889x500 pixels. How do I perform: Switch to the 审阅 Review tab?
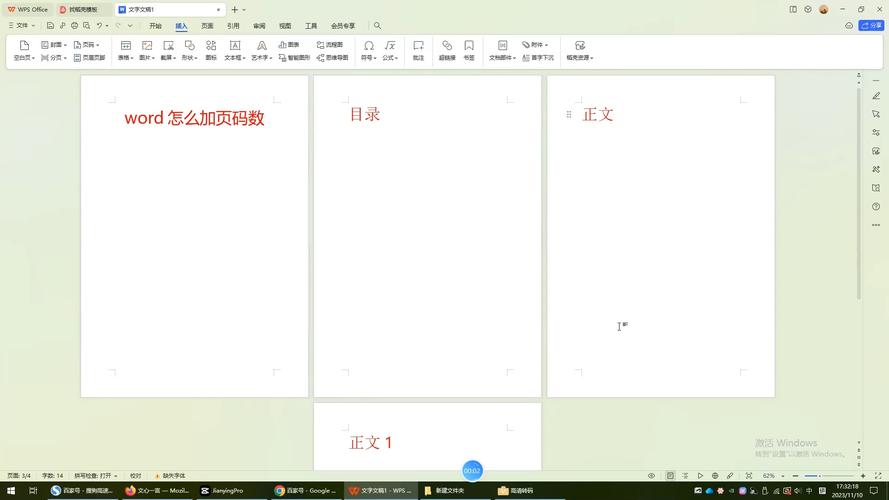point(259,26)
